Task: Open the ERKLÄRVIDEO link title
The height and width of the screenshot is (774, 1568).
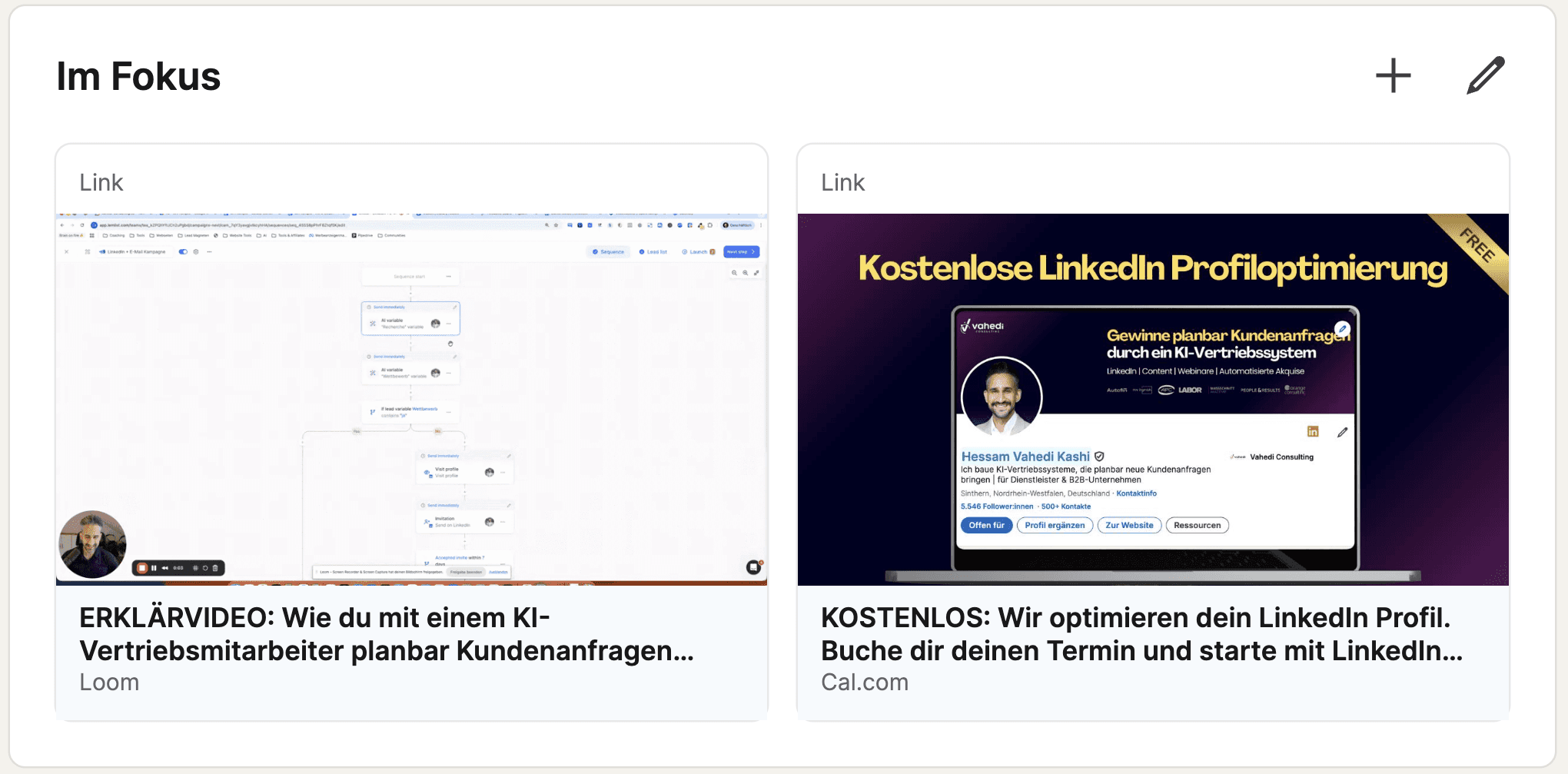Action: [387, 634]
